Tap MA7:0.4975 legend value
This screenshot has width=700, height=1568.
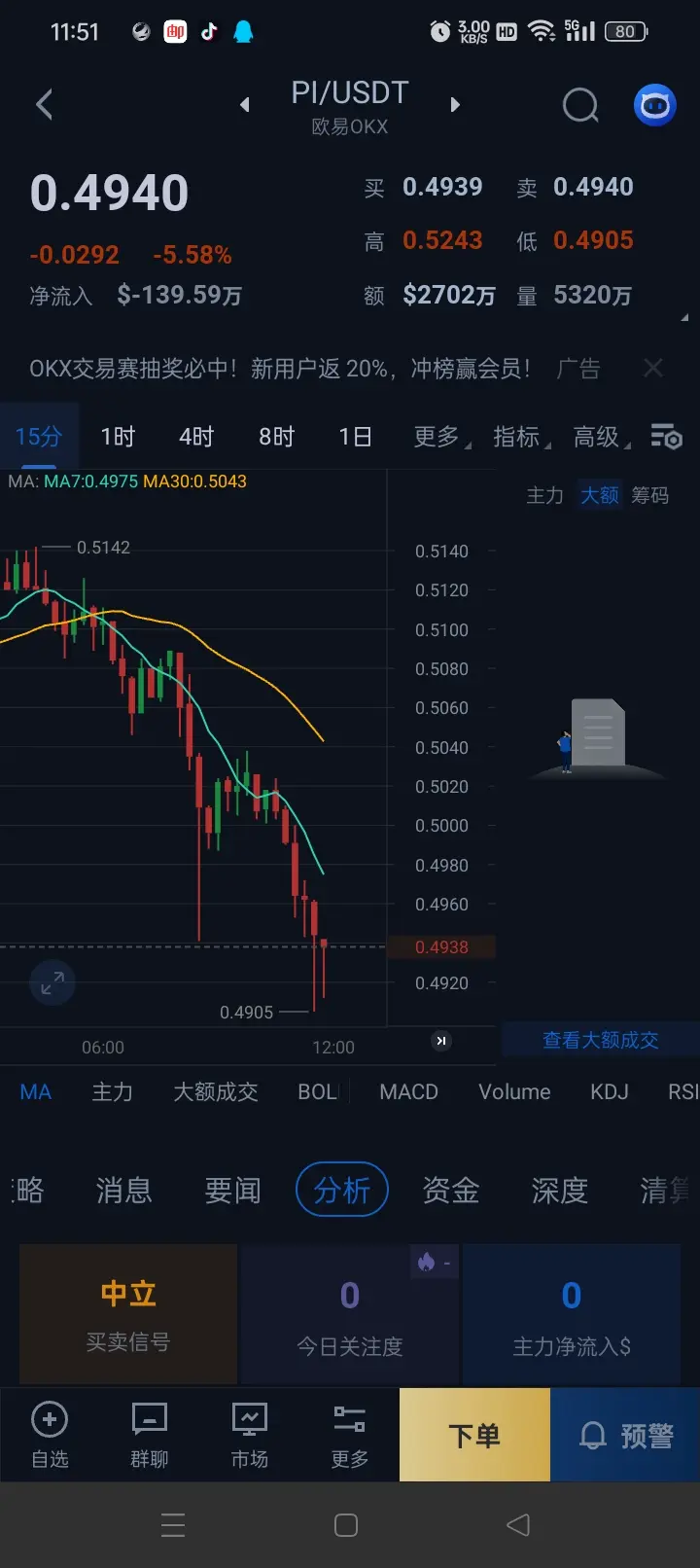point(90,481)
